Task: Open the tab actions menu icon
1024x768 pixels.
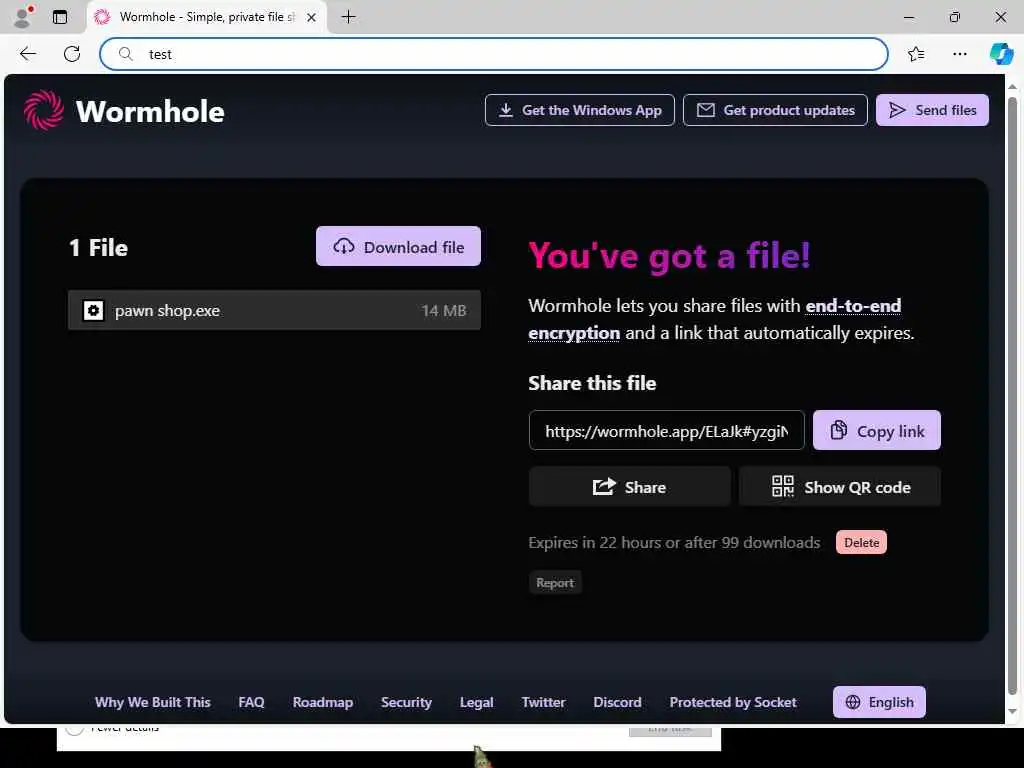Action: click(59, 17)
